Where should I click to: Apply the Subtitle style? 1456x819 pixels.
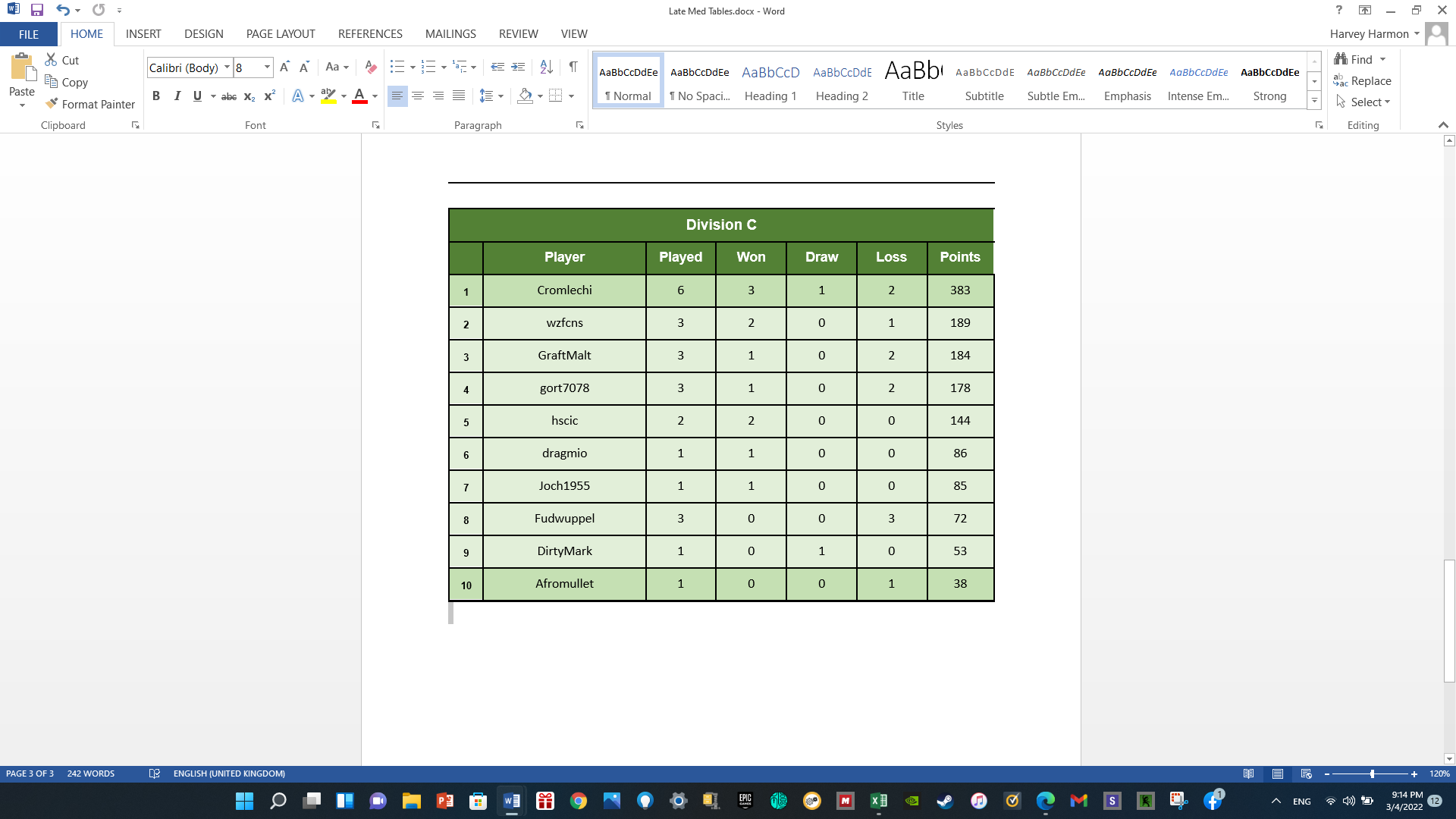984,81
